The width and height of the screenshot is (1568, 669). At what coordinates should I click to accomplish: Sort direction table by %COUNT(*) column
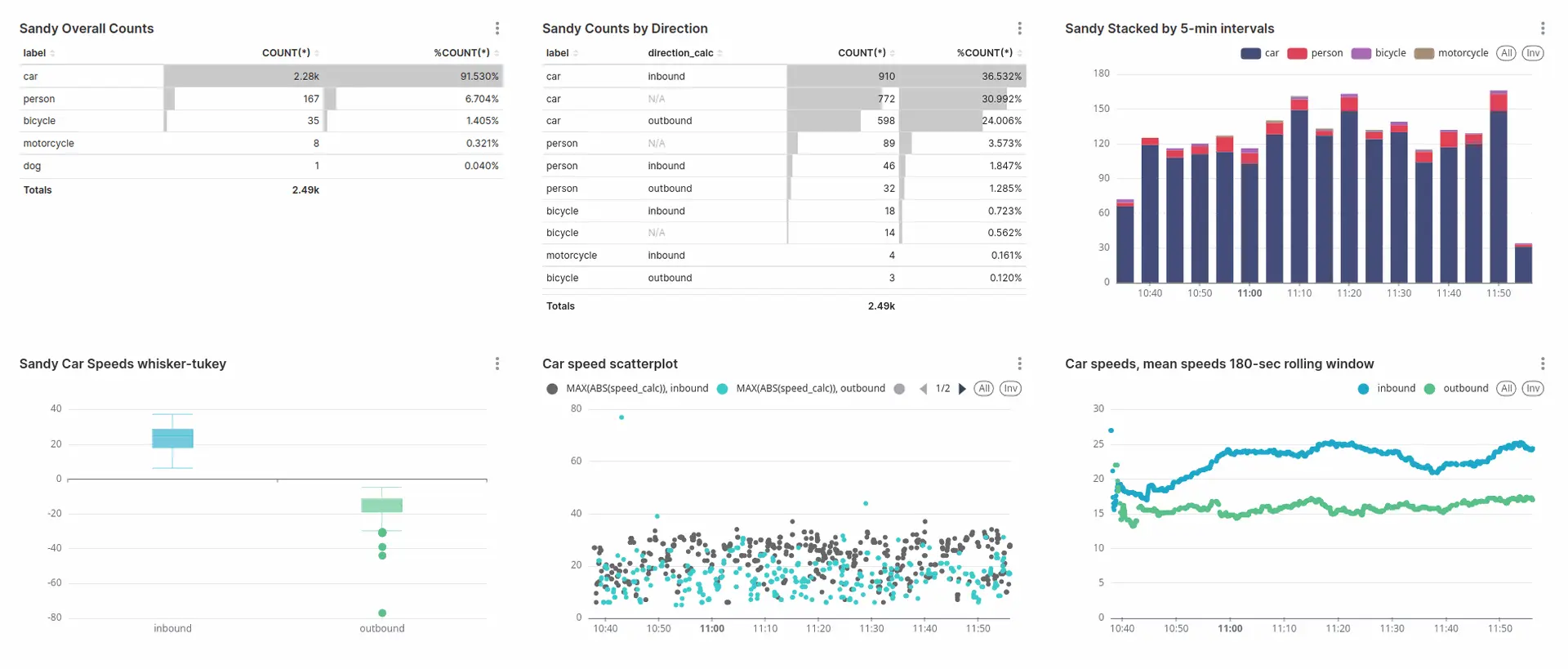pos(989,53)
